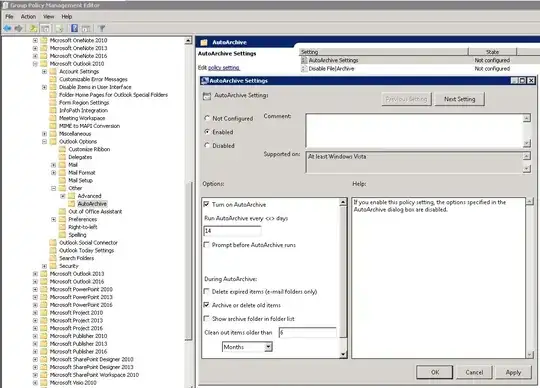Screen dimensions: 540x388
Task: Click the AutoArchive tree folder icon
Action: 72,204
